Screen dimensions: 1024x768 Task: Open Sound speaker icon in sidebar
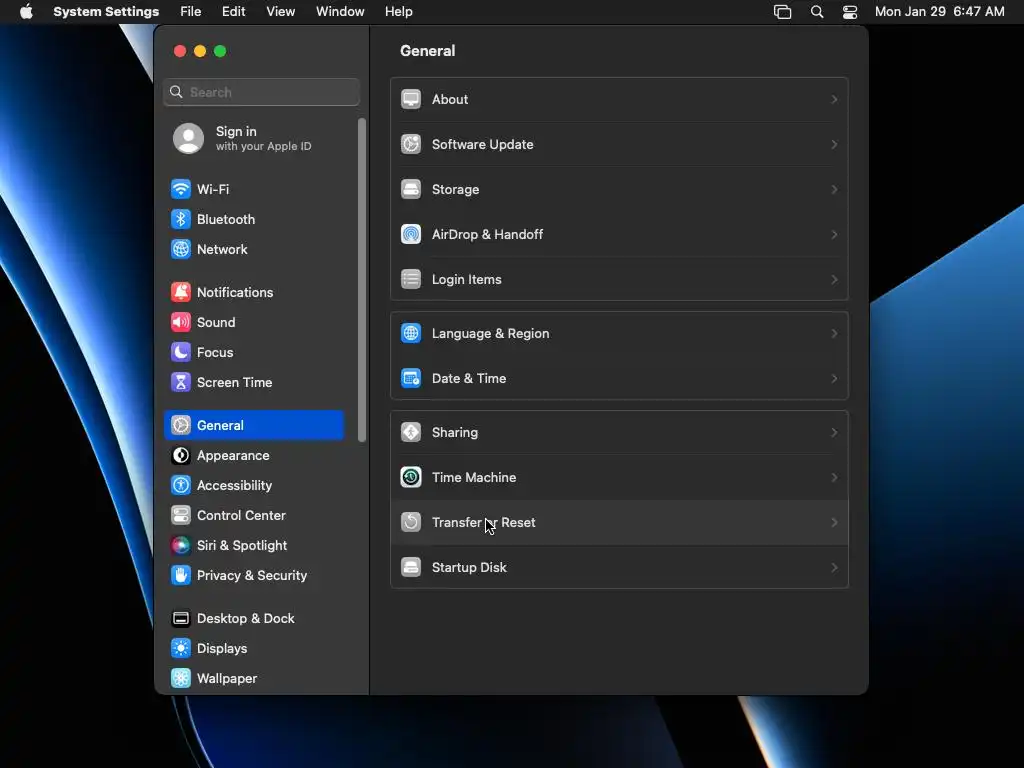click(181, 323)
